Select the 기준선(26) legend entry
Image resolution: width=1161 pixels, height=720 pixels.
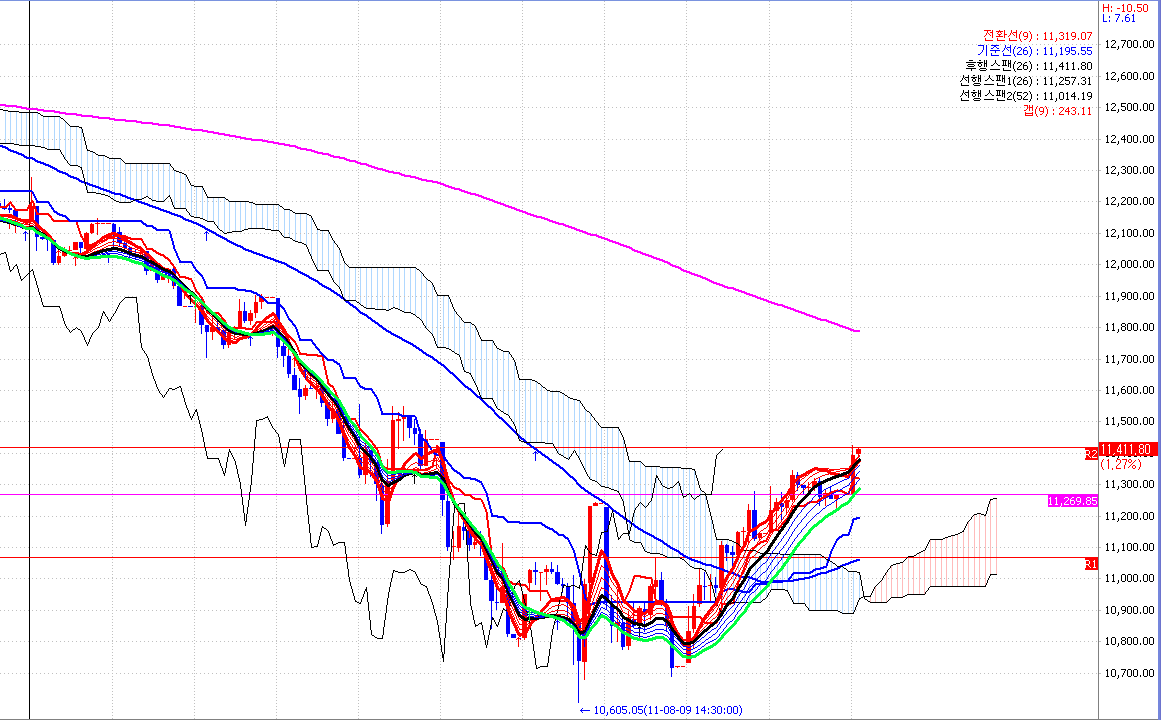1034,50
